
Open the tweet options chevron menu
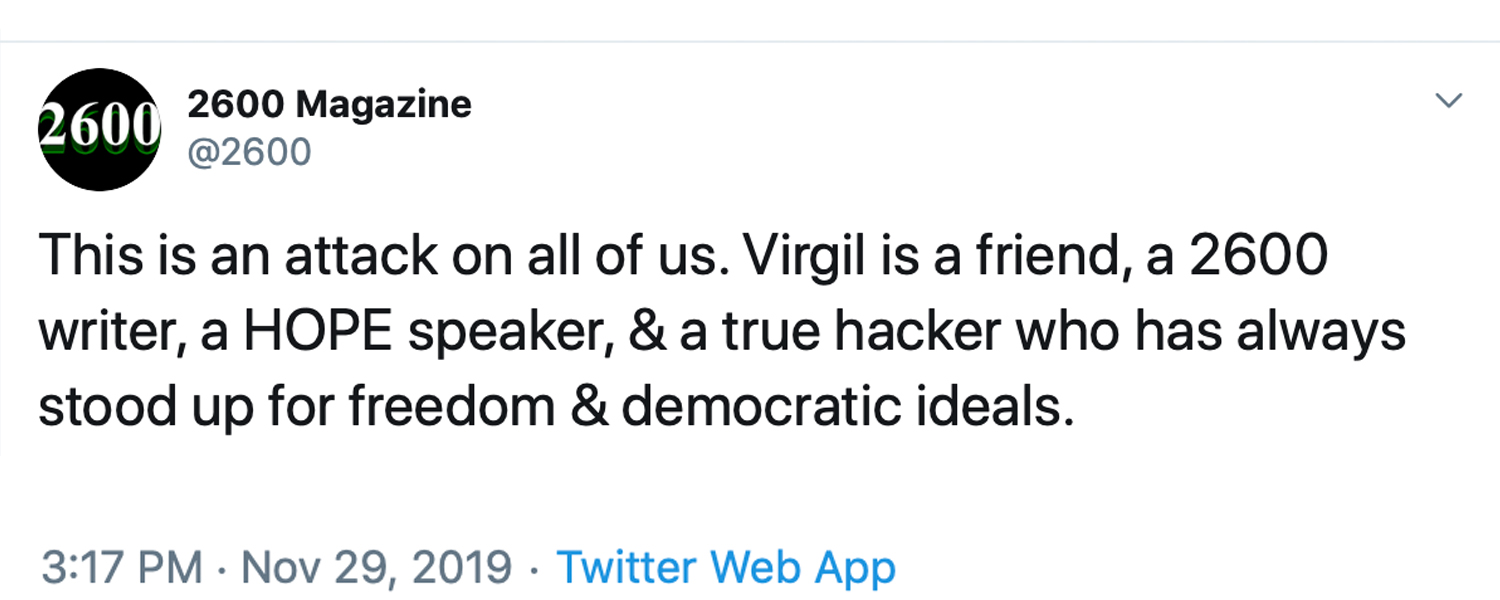1449,101
